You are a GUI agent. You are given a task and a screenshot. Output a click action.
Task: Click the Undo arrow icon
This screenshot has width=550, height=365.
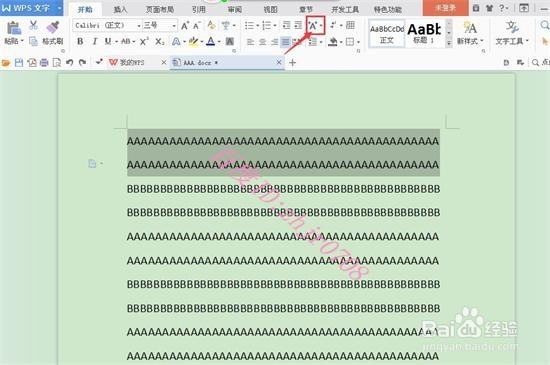click(69, 63)
